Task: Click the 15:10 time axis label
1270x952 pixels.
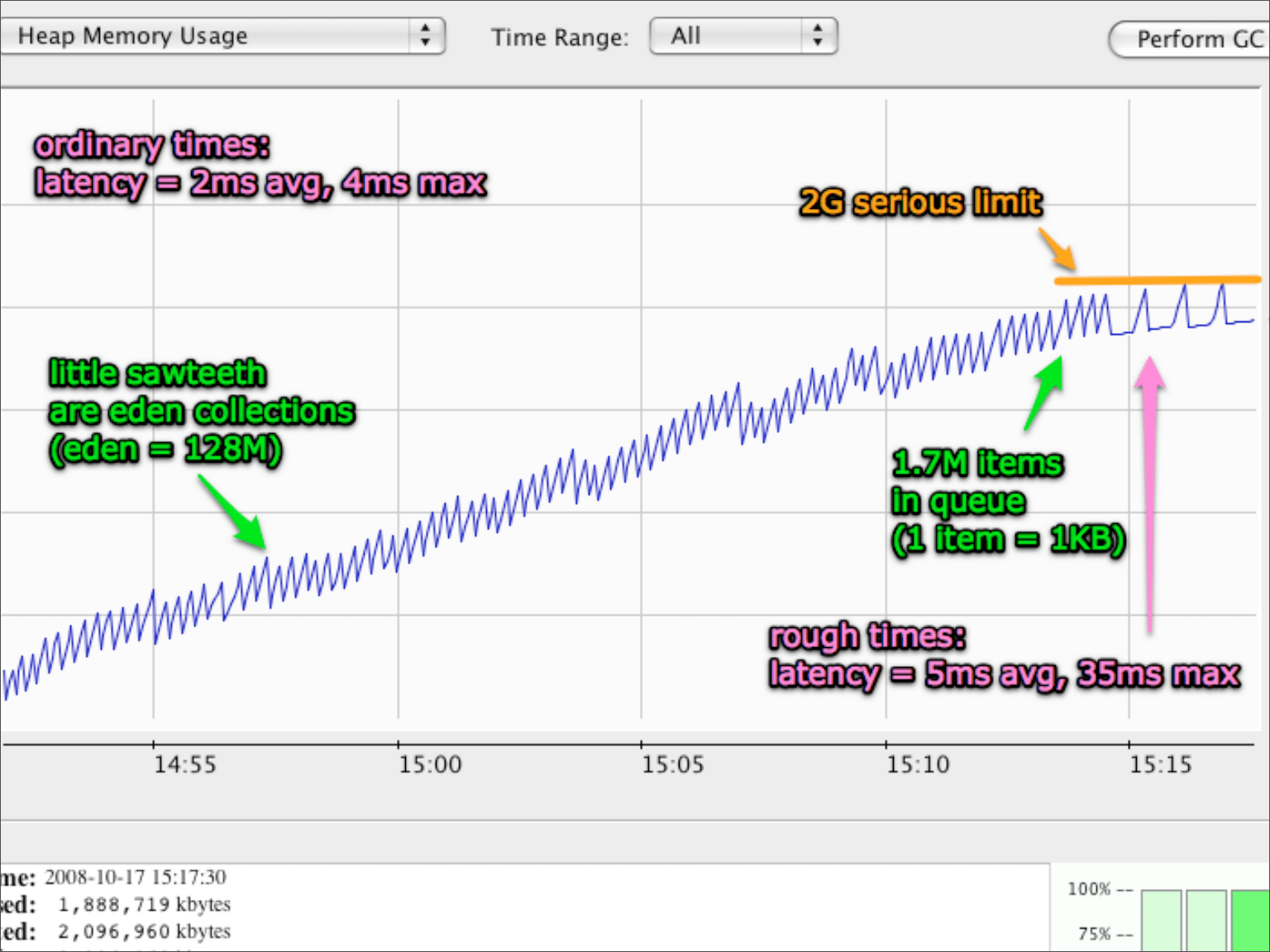Action: [918, 764]
